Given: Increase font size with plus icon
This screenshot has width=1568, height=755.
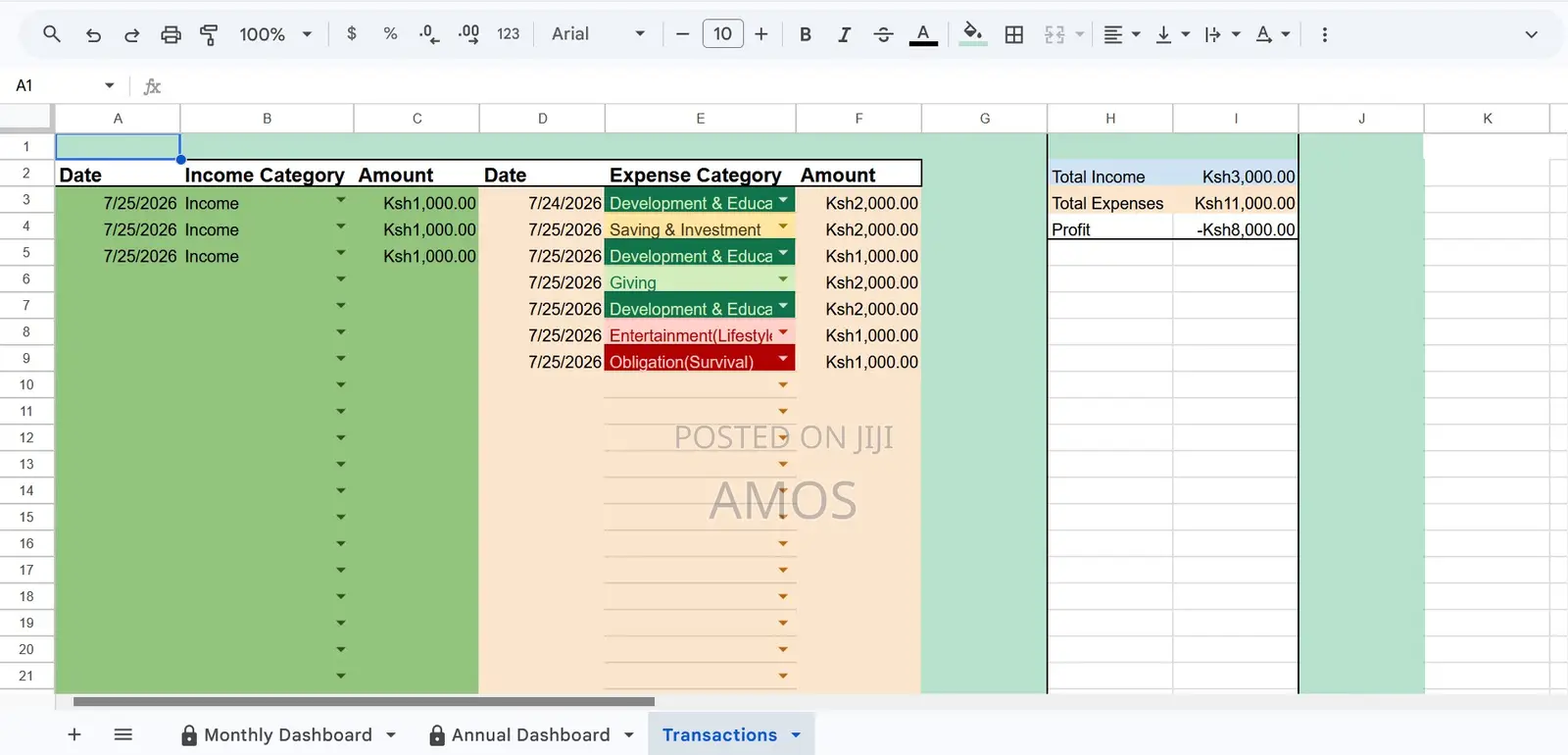Looking at the screenshot, I should pos(761,34).
